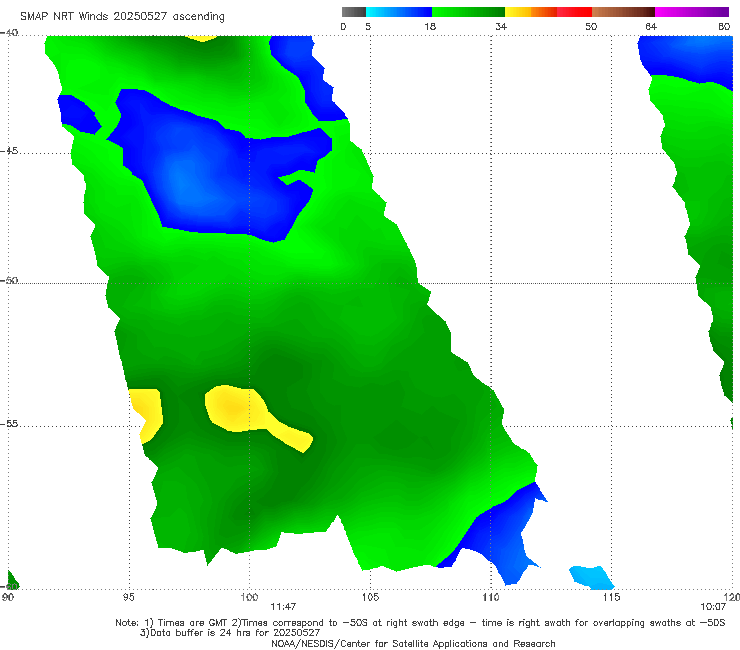Click the green segment of the wind color bar
740x650 pixels.
468,12
